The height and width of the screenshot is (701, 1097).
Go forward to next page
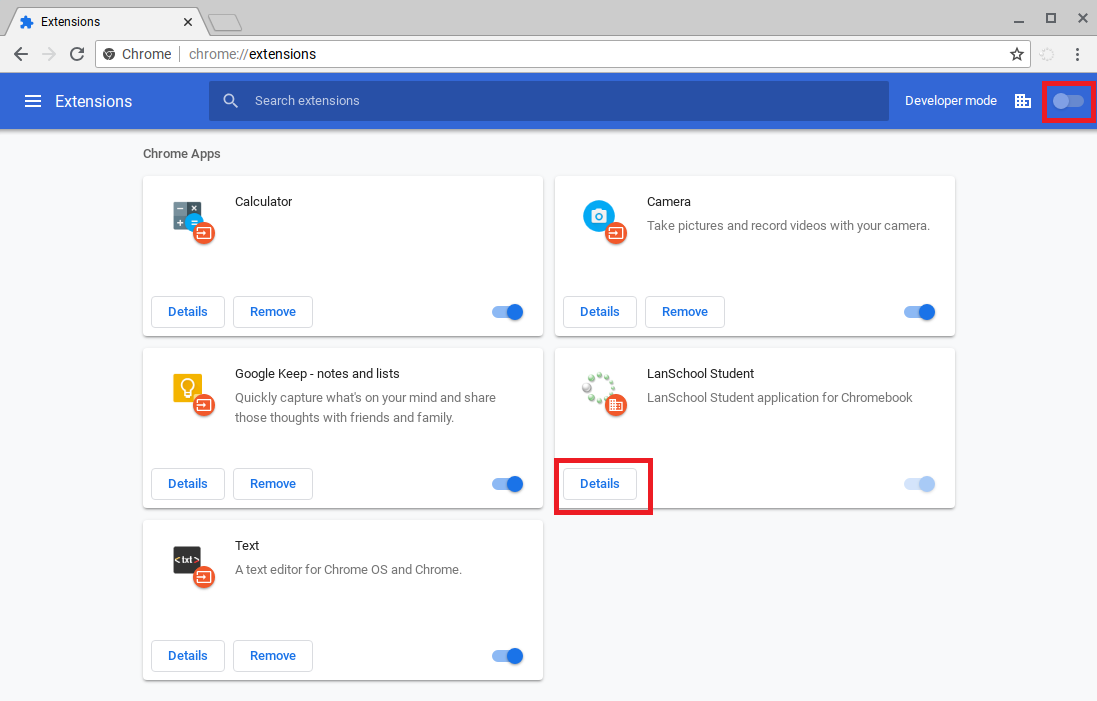[x=49, y=54]
